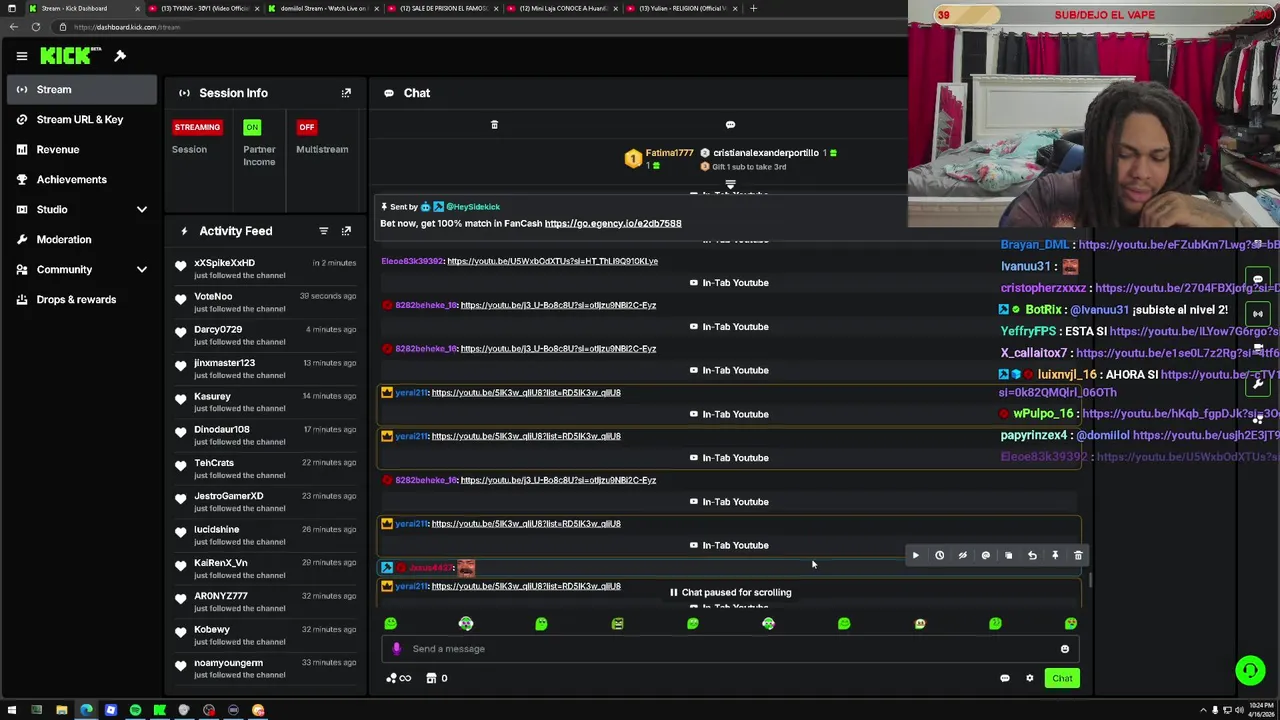Image resolution: width=1280 pixels, height=720 pixels.
Task: Select Dinodaur108 follower entry
Action: pos(265,435)
